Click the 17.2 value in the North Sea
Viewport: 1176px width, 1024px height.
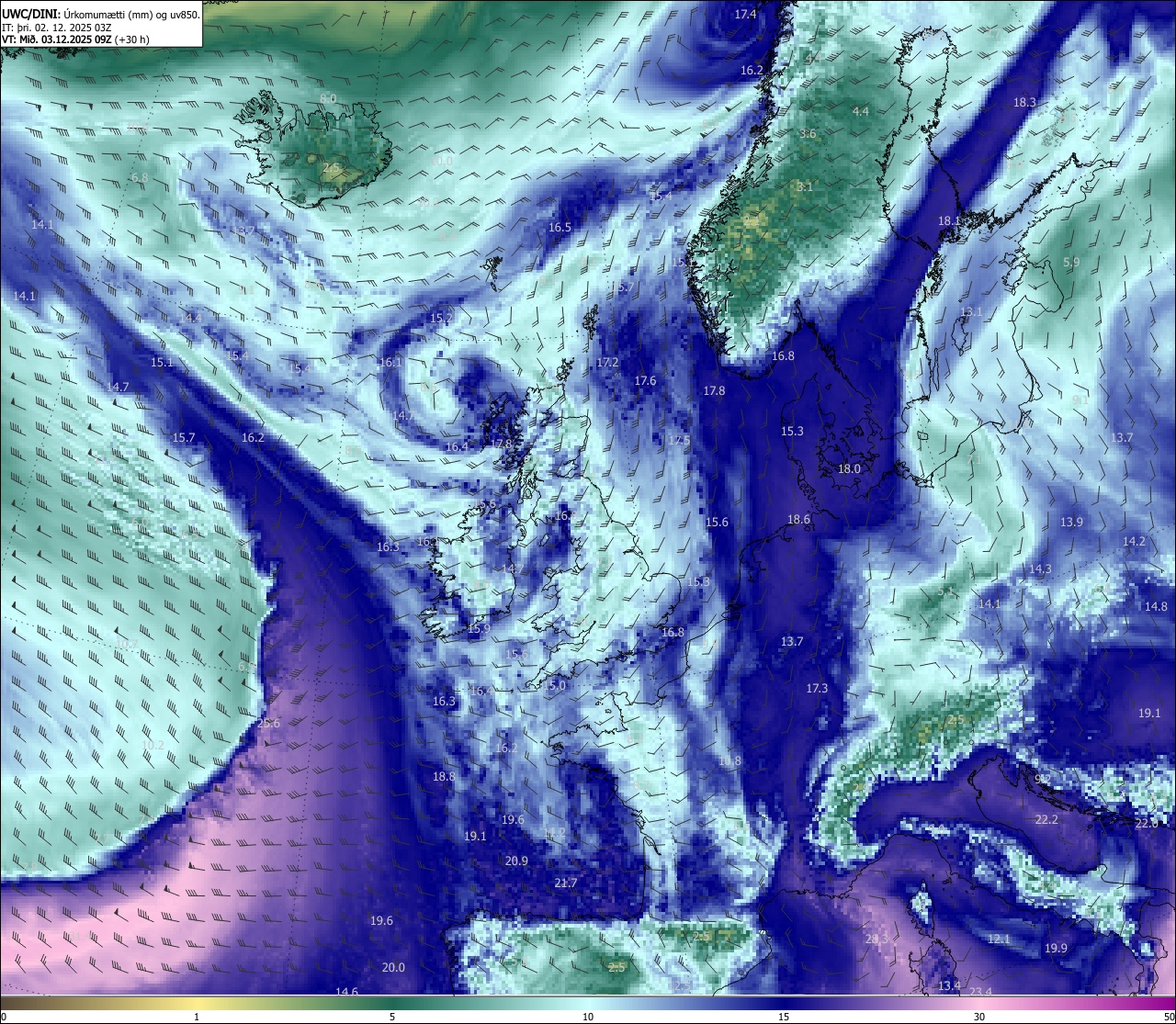(x=607, y=364)
